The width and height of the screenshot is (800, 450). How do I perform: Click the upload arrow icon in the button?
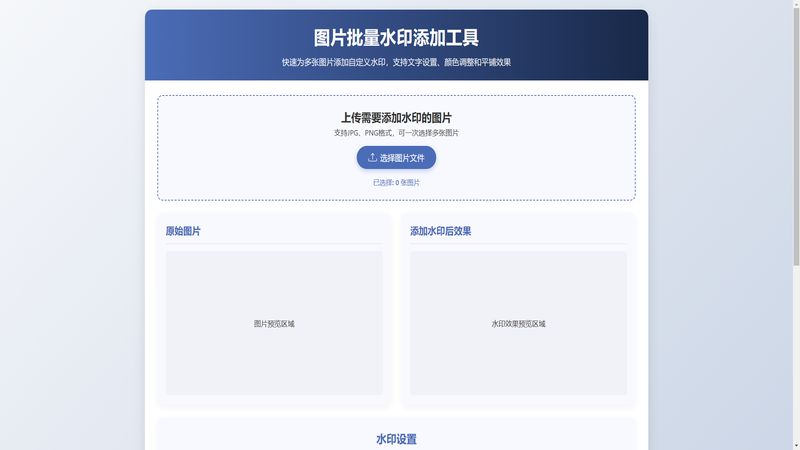pyautogui.click(x=373, y=158)
